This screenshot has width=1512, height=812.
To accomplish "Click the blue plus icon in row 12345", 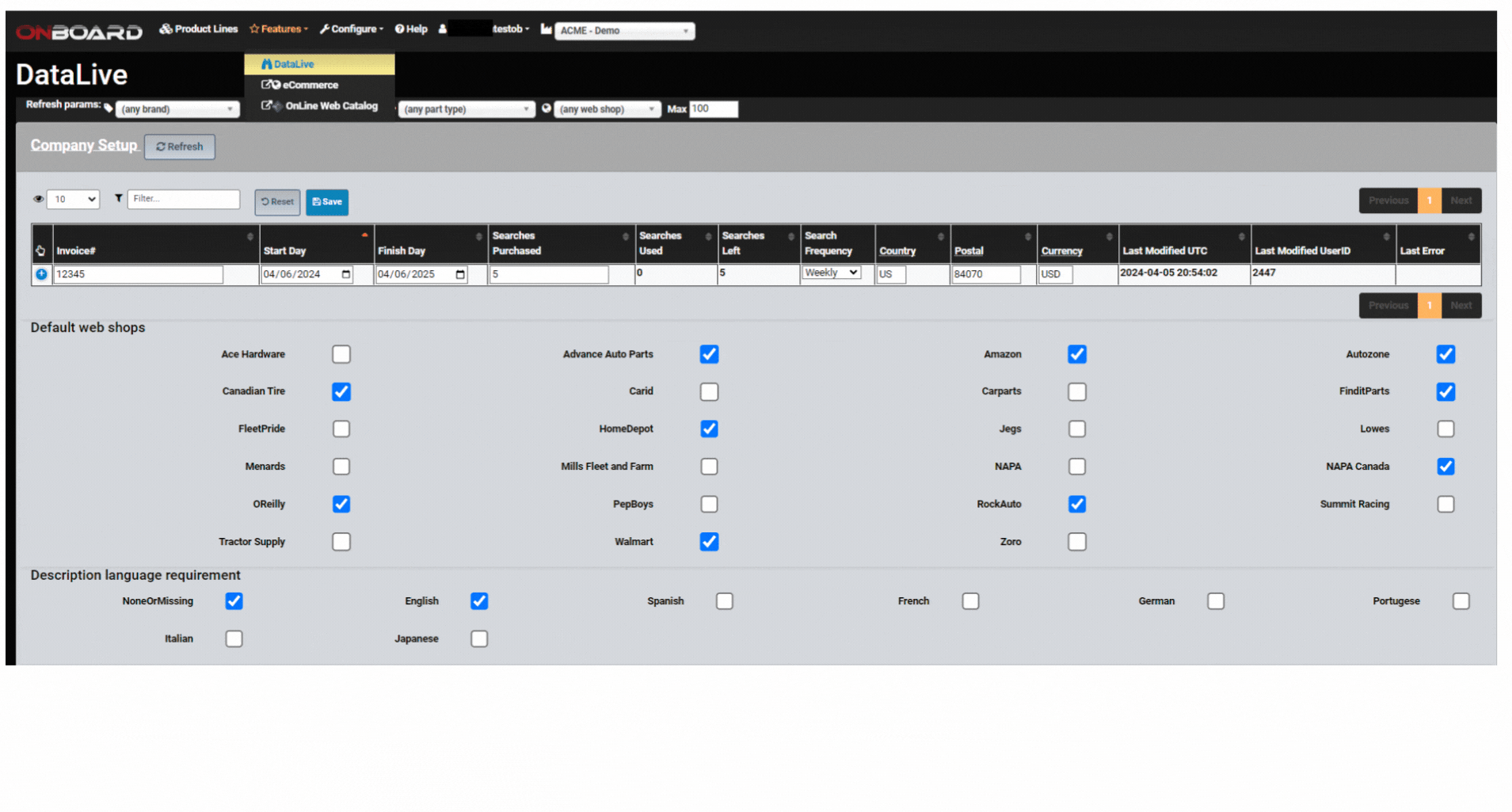I will click(x=41, y=274).
